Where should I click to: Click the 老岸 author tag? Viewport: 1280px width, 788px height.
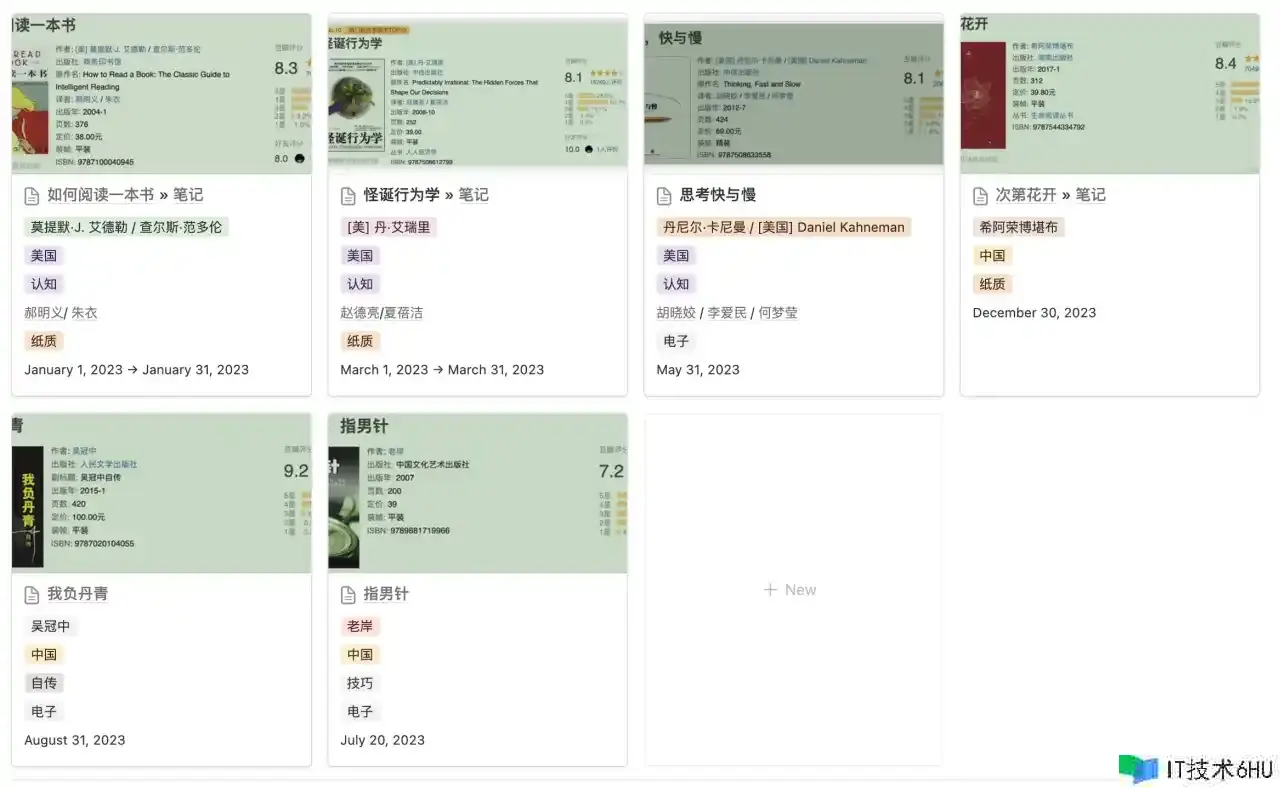[x=360, y=626]
